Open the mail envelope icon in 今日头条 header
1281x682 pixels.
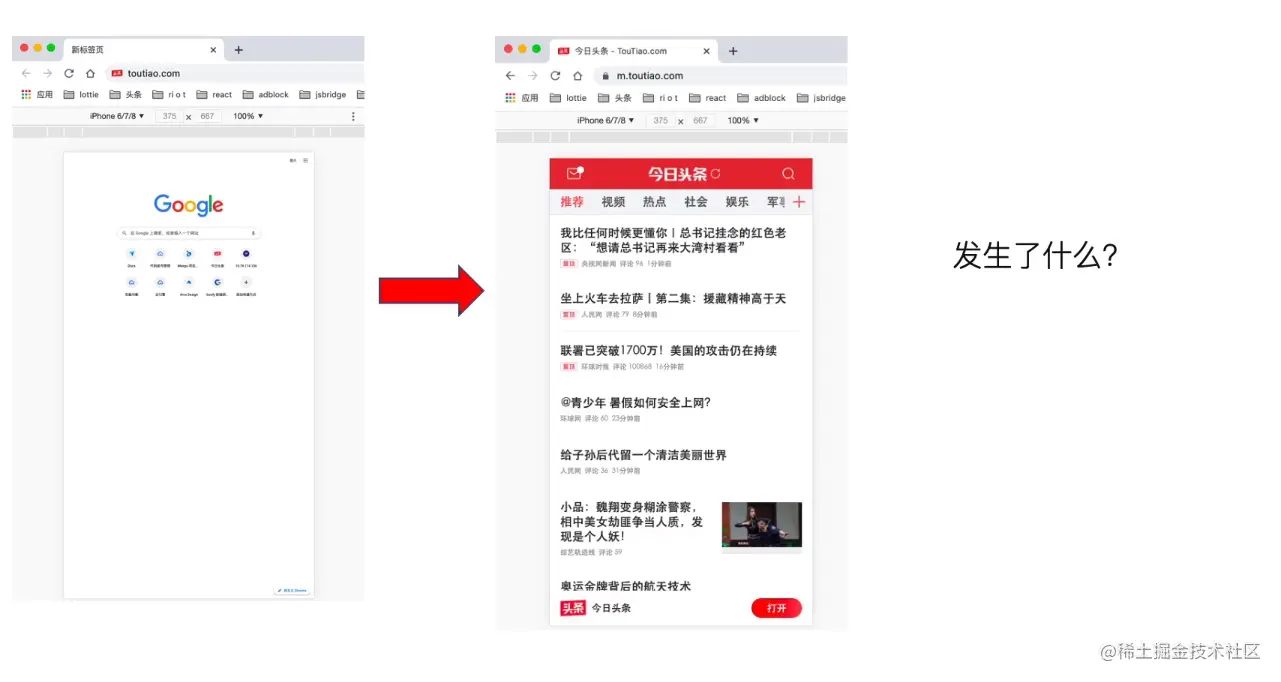[x=574, y=173]
